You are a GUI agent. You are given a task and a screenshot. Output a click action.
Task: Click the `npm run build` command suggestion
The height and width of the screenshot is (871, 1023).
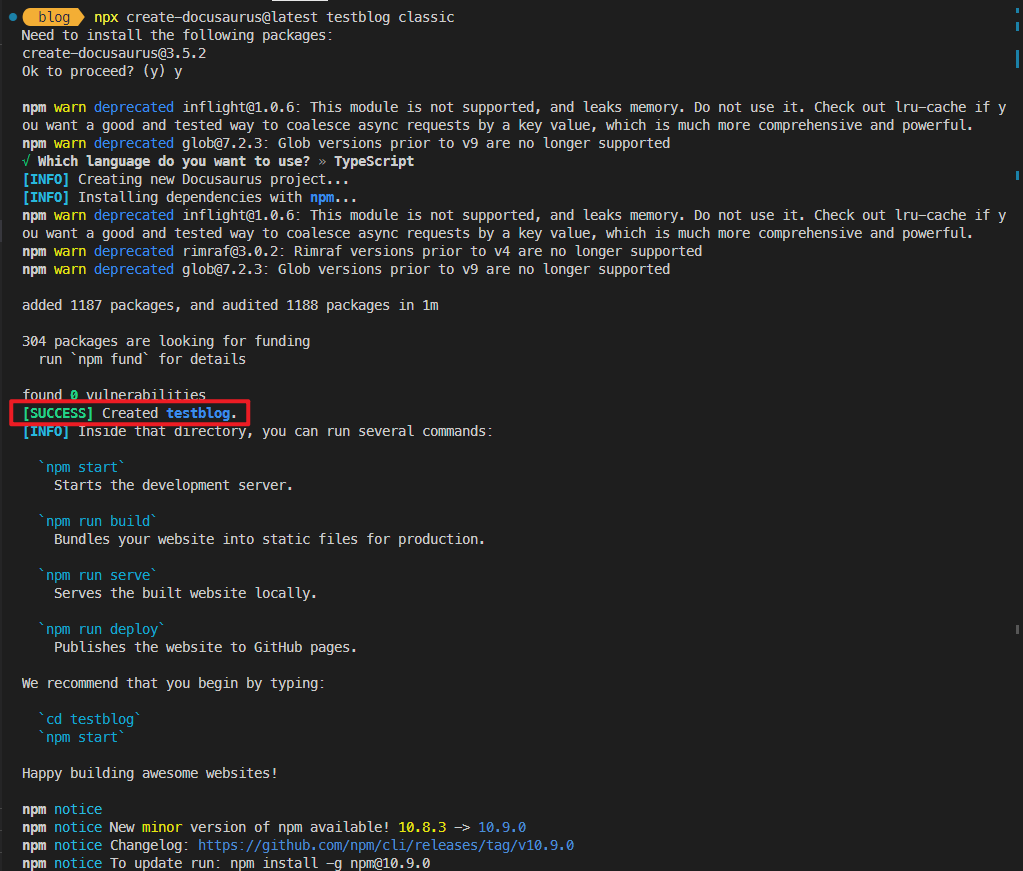97,520
